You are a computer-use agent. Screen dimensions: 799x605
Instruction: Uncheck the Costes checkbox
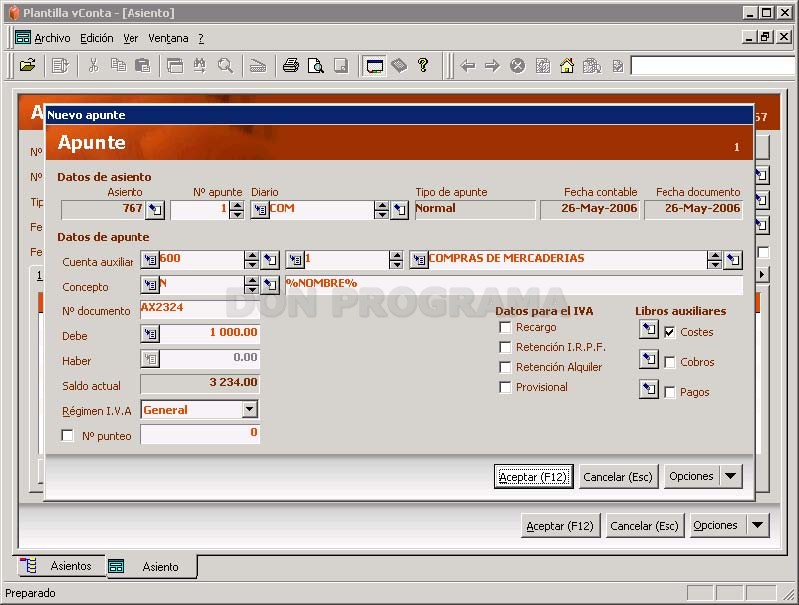click(670, 332)
